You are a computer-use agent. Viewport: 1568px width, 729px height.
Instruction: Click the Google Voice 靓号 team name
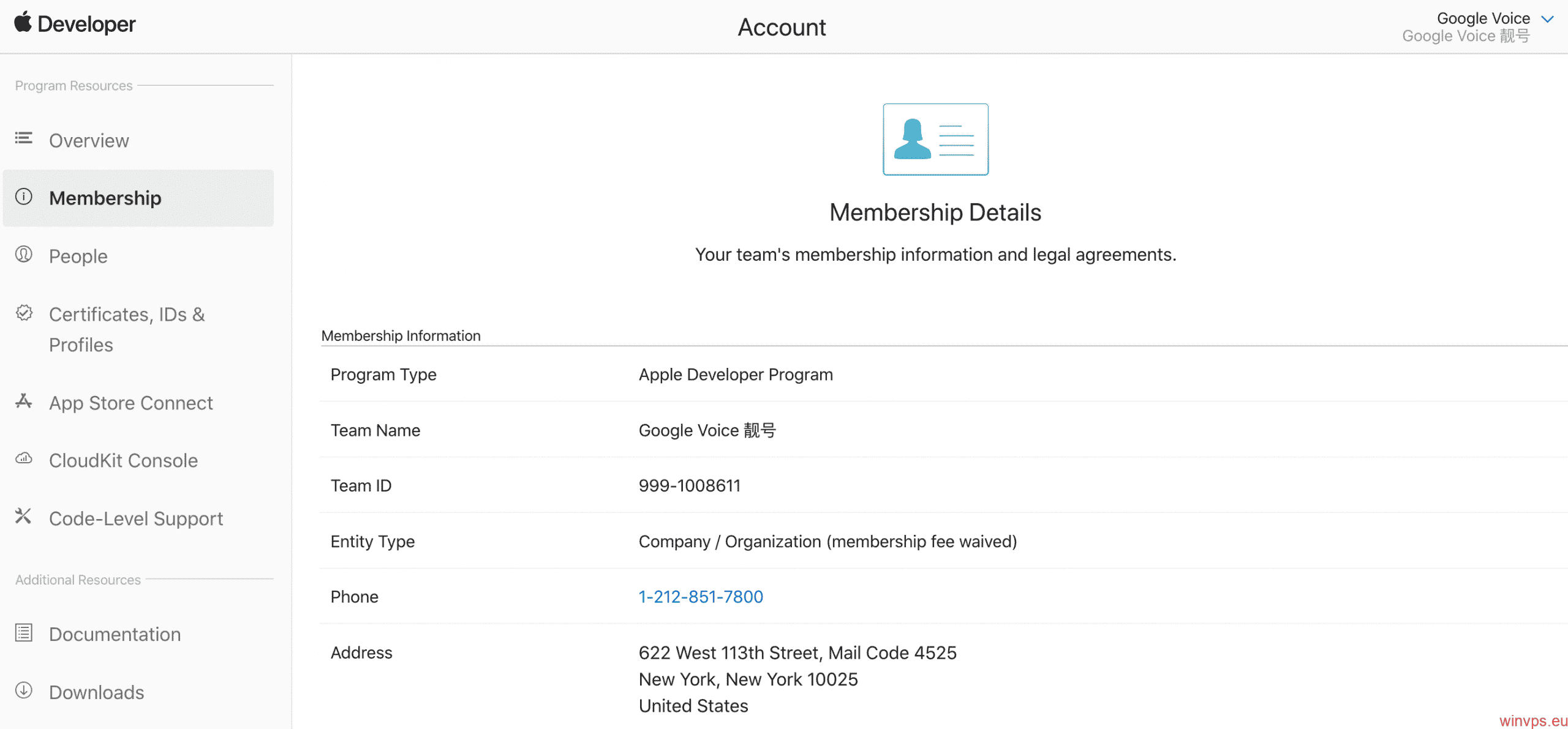pyautogui.click(x=707, y=430)
